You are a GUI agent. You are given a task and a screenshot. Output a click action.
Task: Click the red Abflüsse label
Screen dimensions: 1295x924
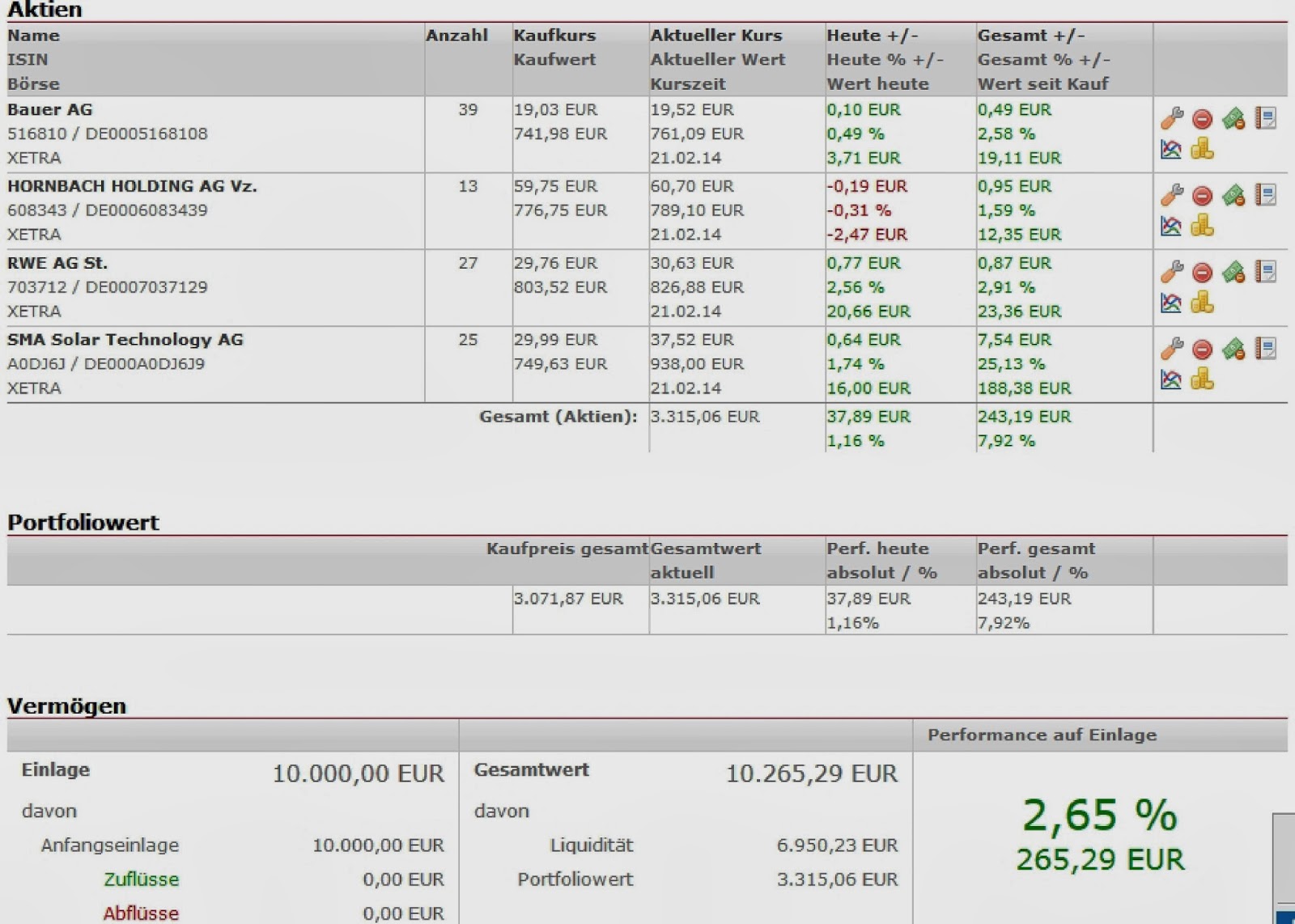click(141, 913)
